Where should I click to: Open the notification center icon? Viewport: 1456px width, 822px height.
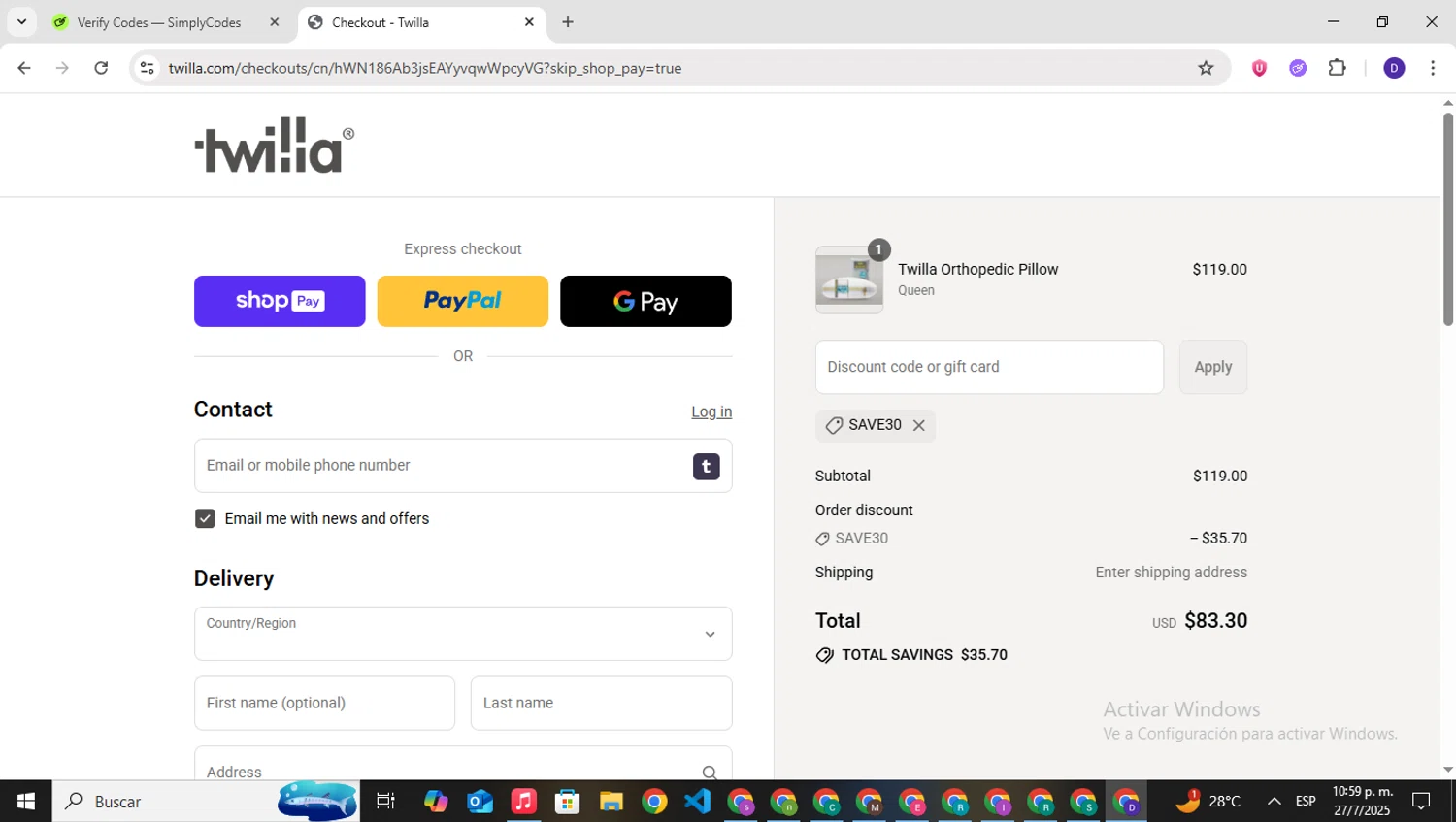click(x=1421, y=802)
